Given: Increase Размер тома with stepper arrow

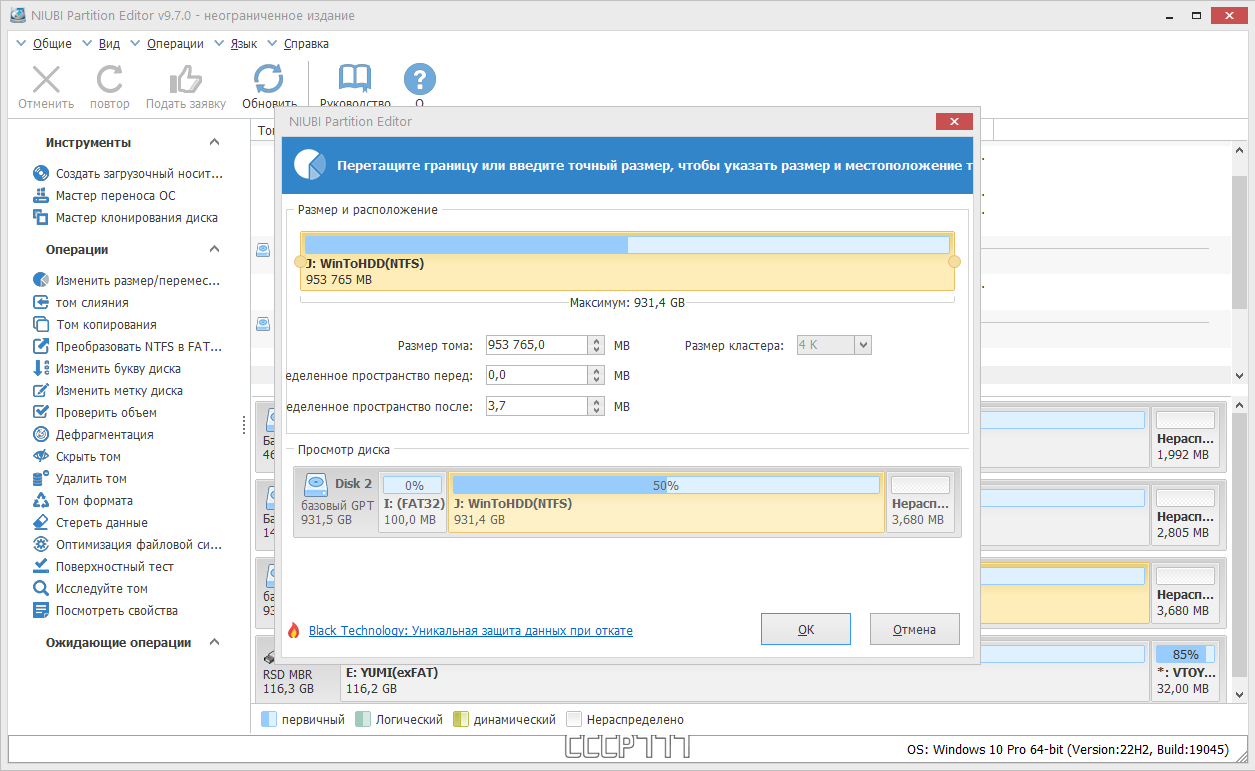Looking at the screenshot, I should click(597, 341).
